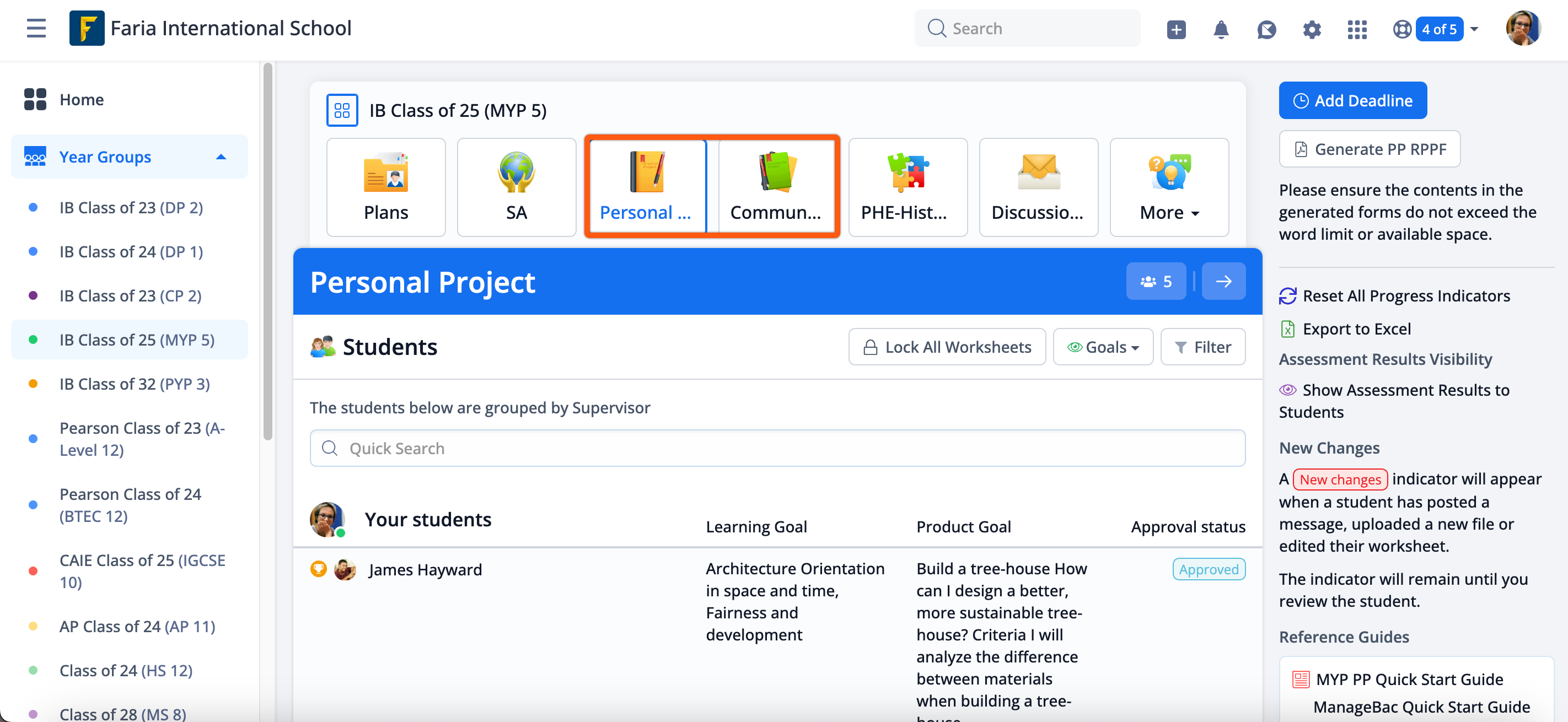Open the hamburger menu icon

coord(36,28)
